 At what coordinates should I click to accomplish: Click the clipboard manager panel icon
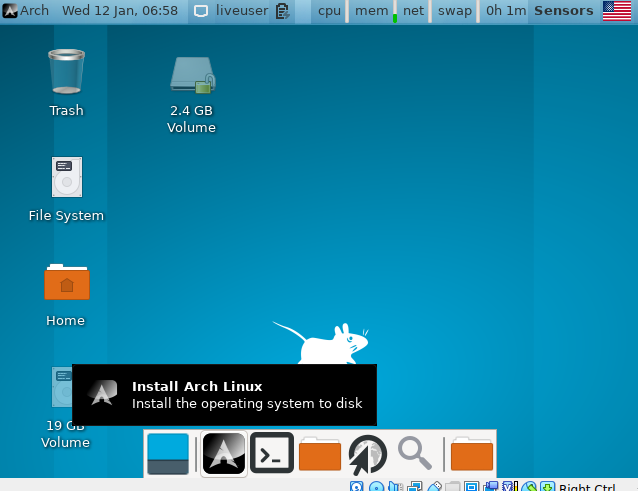coord(283,11)
